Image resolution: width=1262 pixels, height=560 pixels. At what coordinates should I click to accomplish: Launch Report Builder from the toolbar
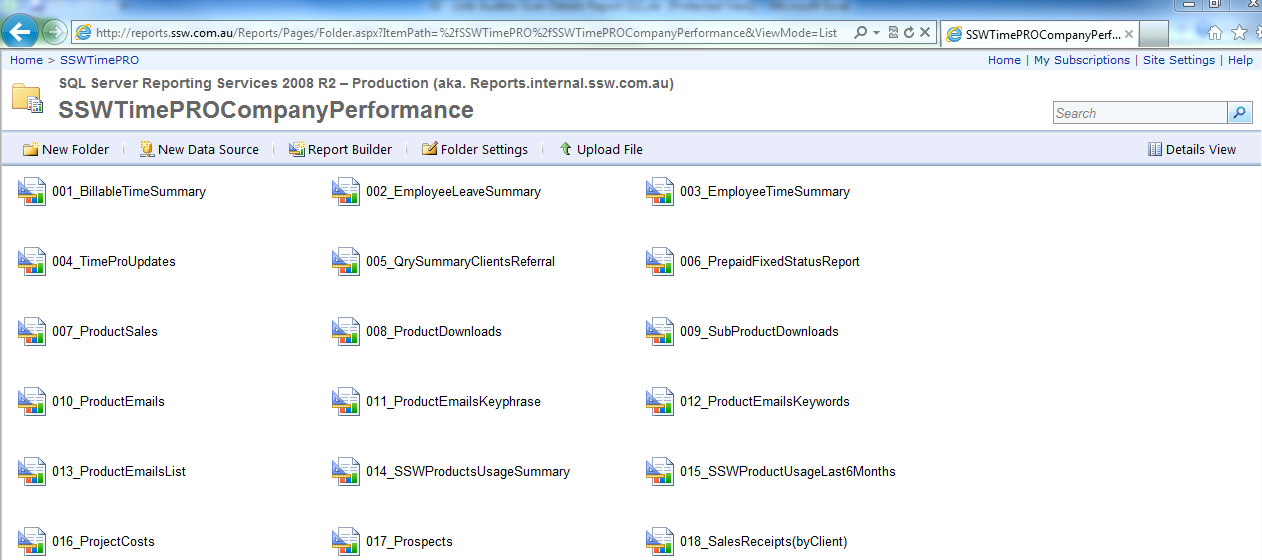pos(340,149)
